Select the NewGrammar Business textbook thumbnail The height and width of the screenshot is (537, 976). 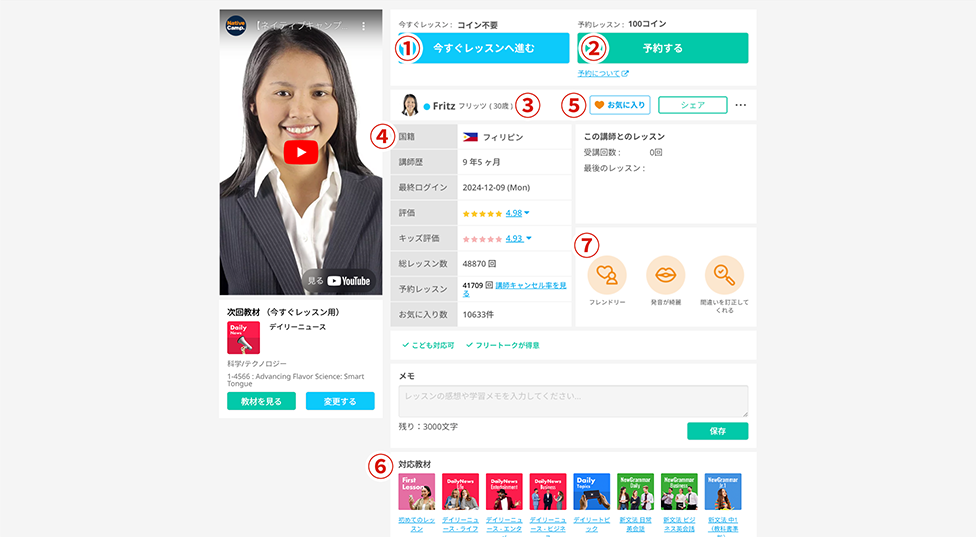(x=679, y=492)
